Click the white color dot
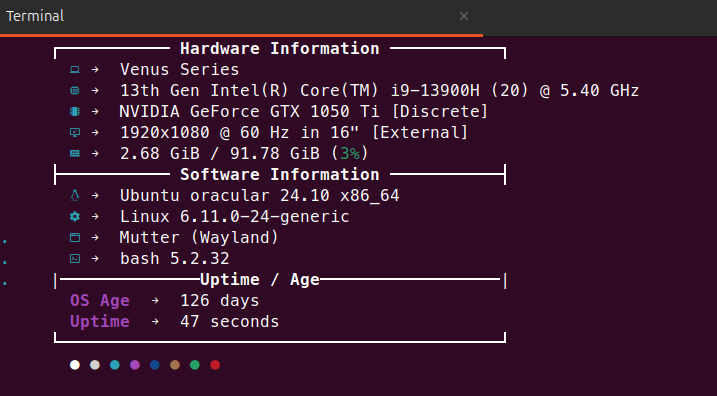This screenshot has width=717, height=396. tap(75, 365)
